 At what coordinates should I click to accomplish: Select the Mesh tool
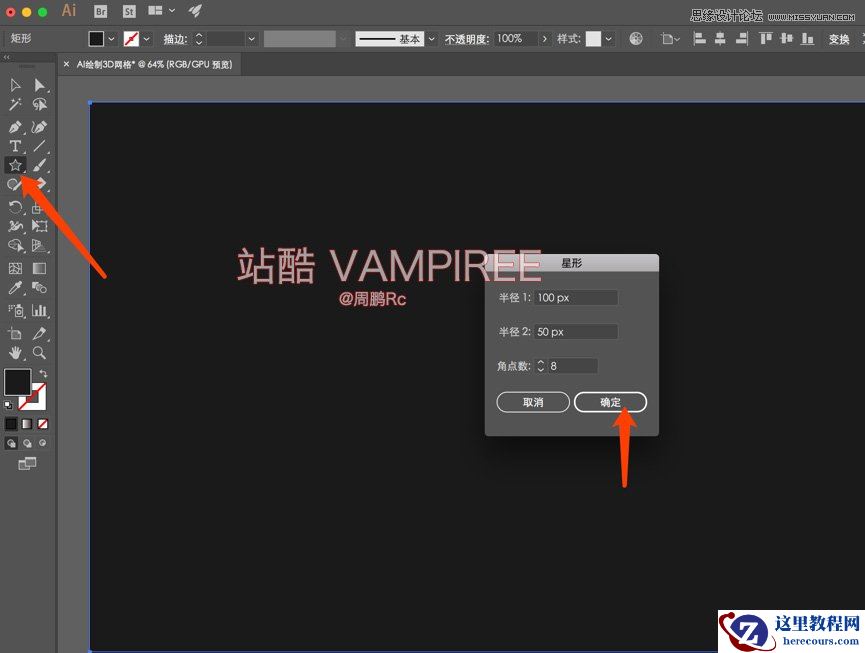15,269
